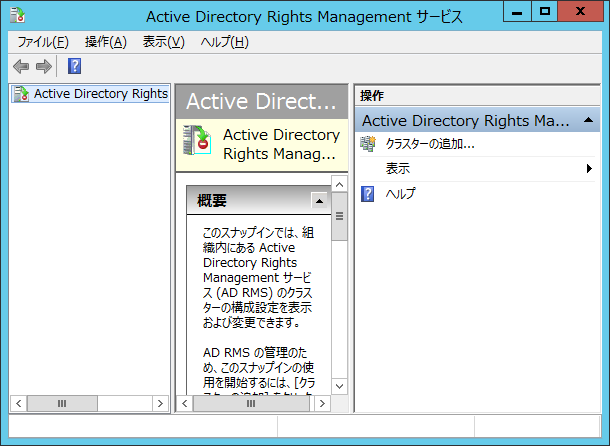Click the center pane scroll right arrow
Screen dimensions: 610x446
pos(322,404)
